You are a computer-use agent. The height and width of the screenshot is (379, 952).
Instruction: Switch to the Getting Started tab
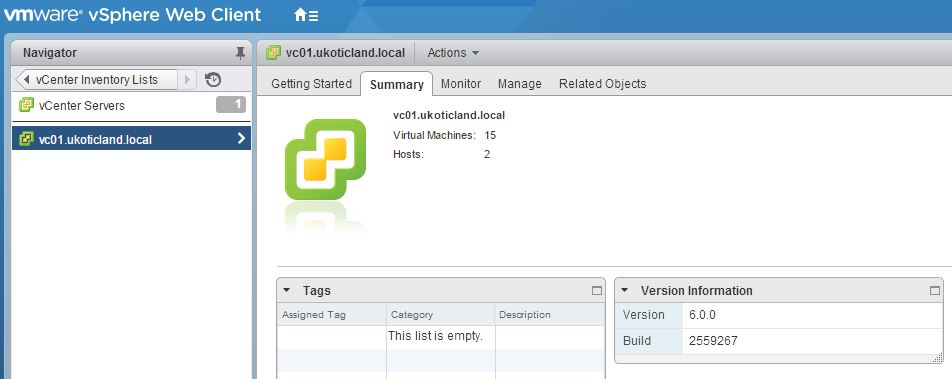(x=311, y=84)
